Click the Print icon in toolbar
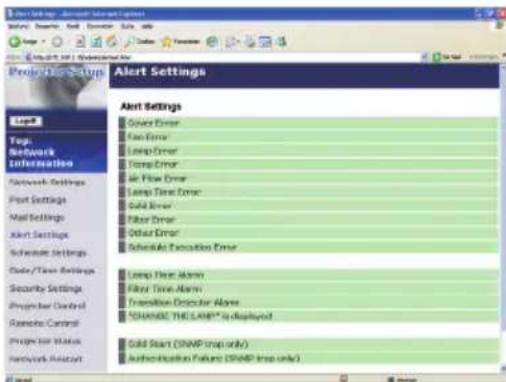The width and height of the screenshot is (506, 382). 249,42
